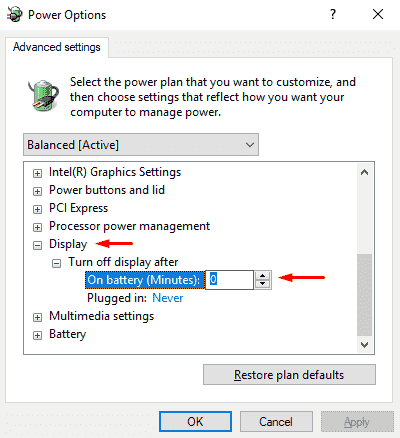Expand Processor power management node
Screen dimensions: 400x438
[37, 227]
